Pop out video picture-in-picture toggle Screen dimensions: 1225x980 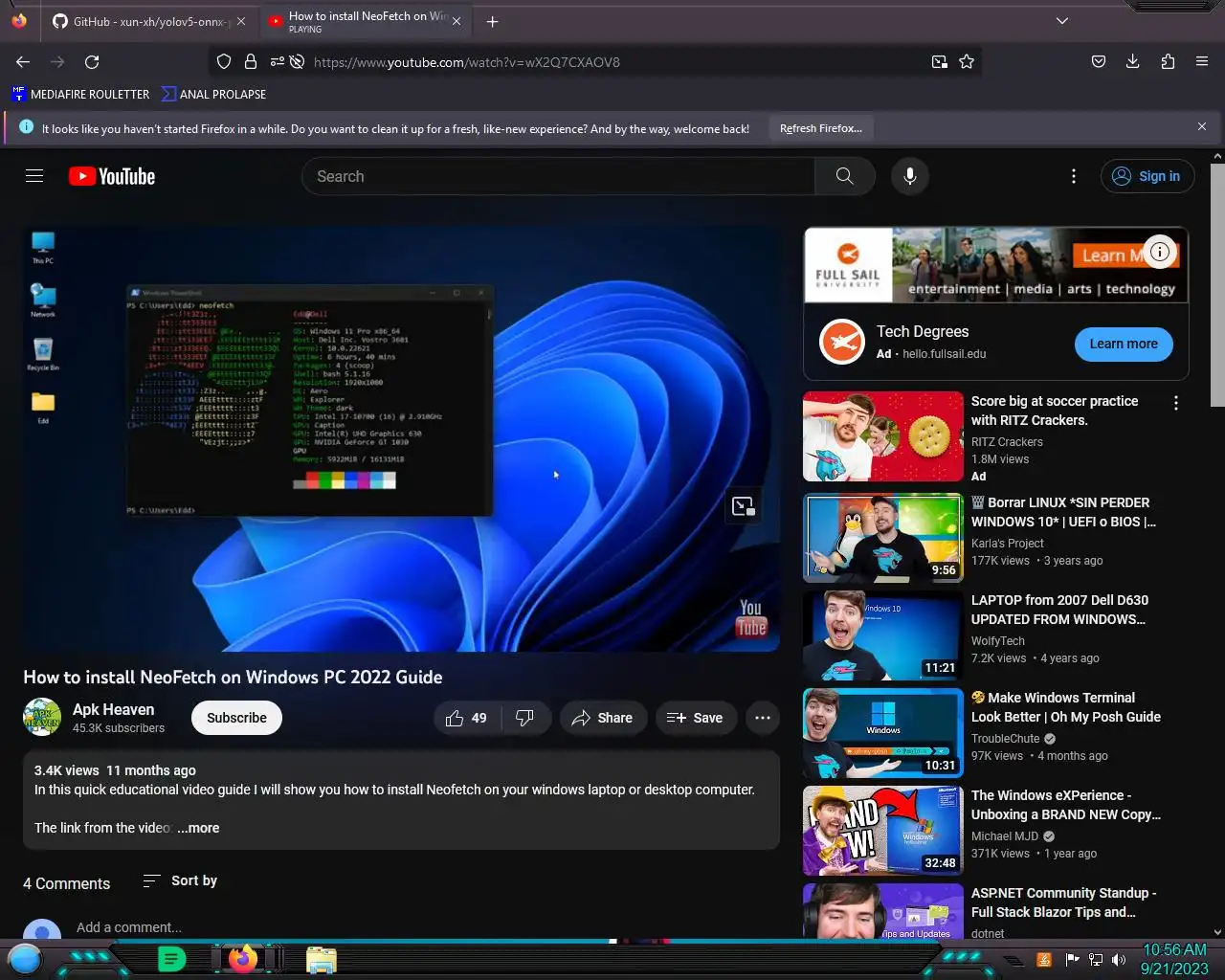click(743, 506)
